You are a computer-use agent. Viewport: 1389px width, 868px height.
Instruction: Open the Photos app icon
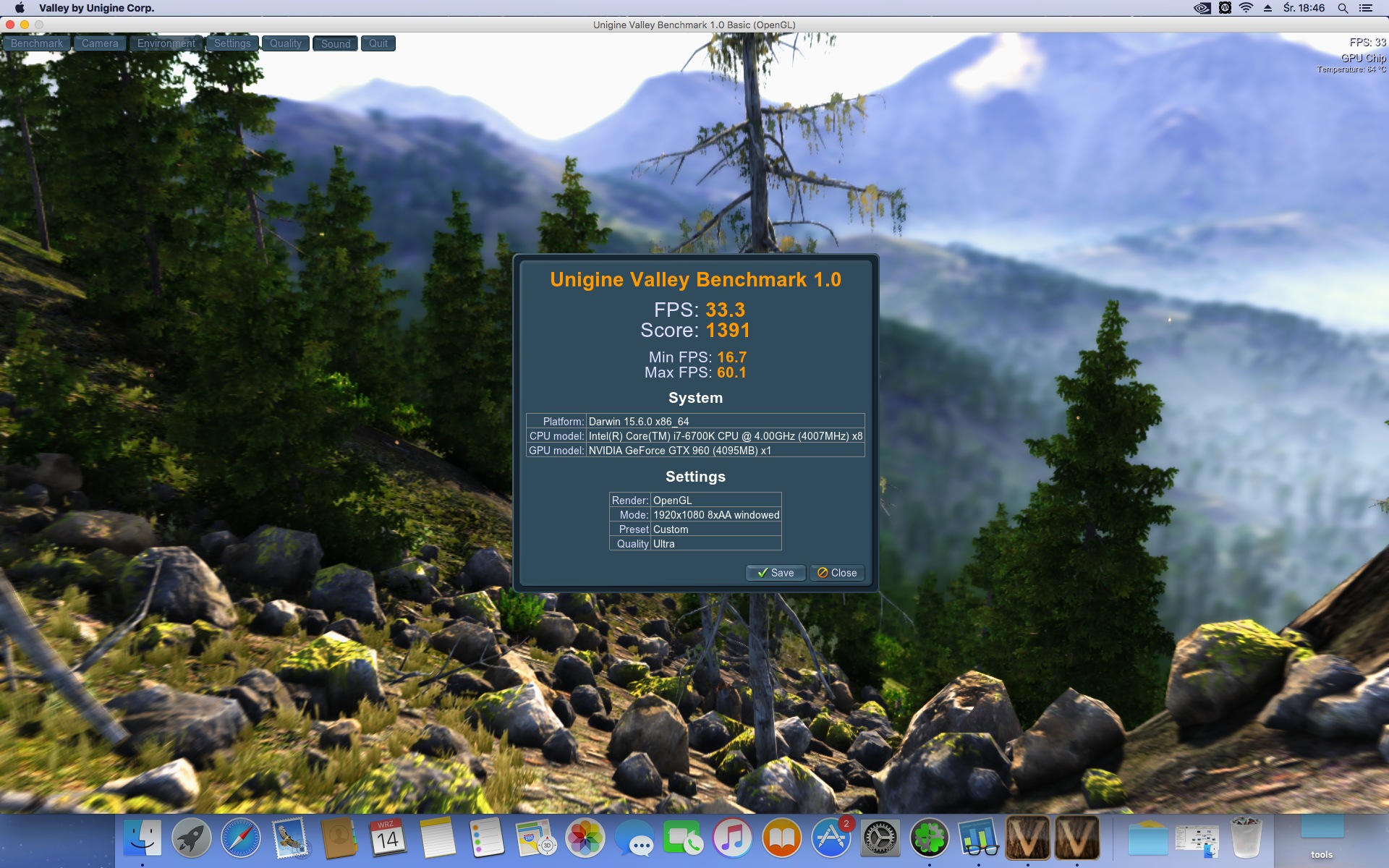click(x=585, y=838)
